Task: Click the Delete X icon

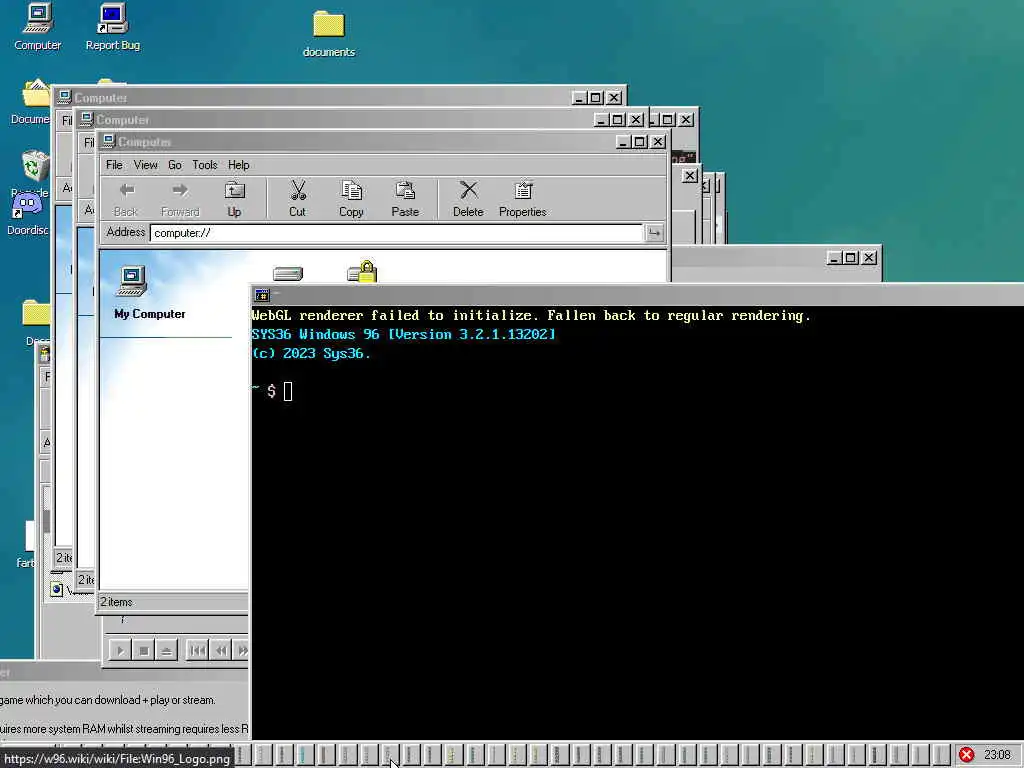Action: [x=468, y=199]
